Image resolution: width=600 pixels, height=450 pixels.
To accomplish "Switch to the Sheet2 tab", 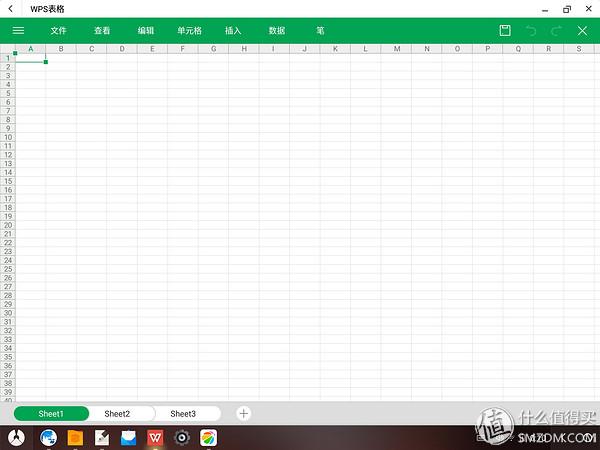I will (117, 414).
